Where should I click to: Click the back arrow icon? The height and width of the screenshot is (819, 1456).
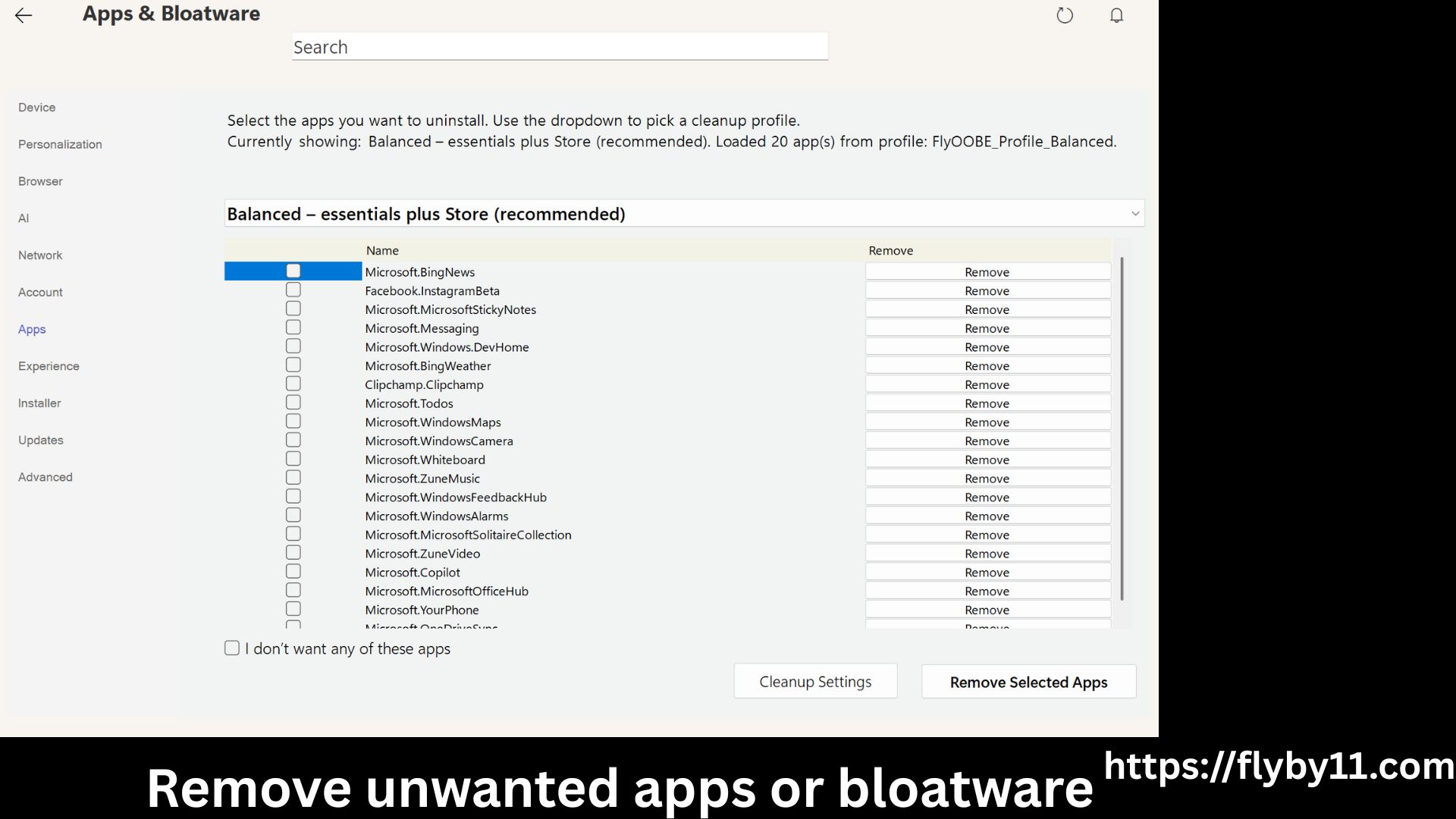24,15
